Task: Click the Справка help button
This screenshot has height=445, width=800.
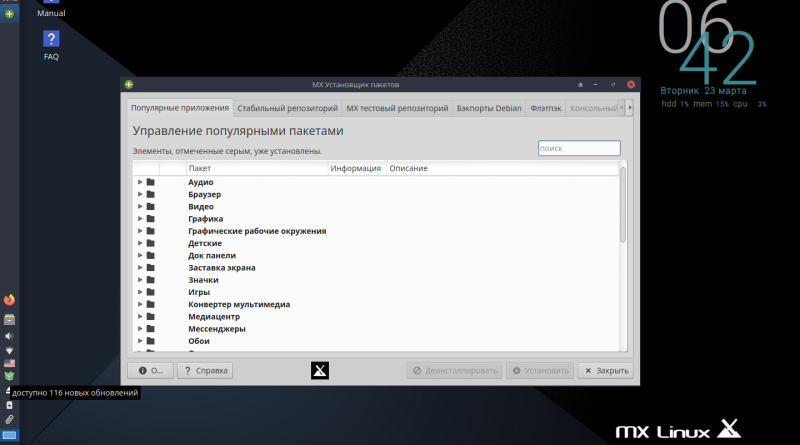Action: (x=205, y=370)
